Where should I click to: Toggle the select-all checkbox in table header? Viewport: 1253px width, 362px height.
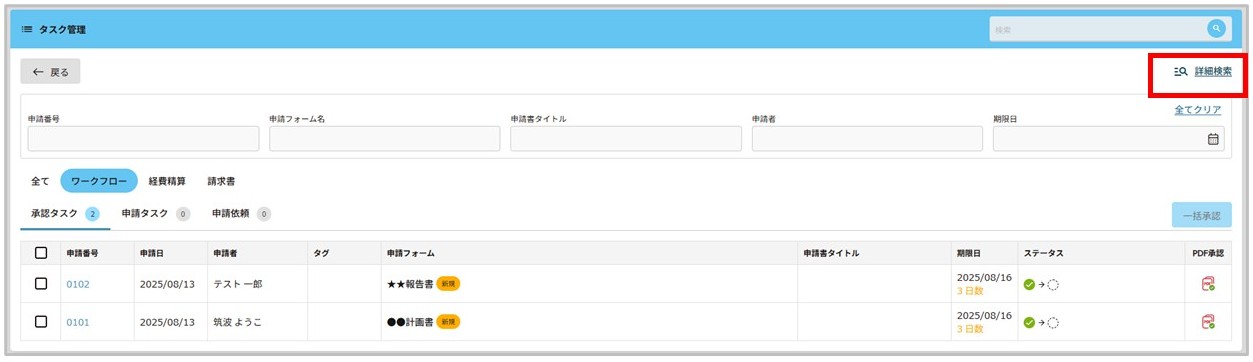click(41, 253)
